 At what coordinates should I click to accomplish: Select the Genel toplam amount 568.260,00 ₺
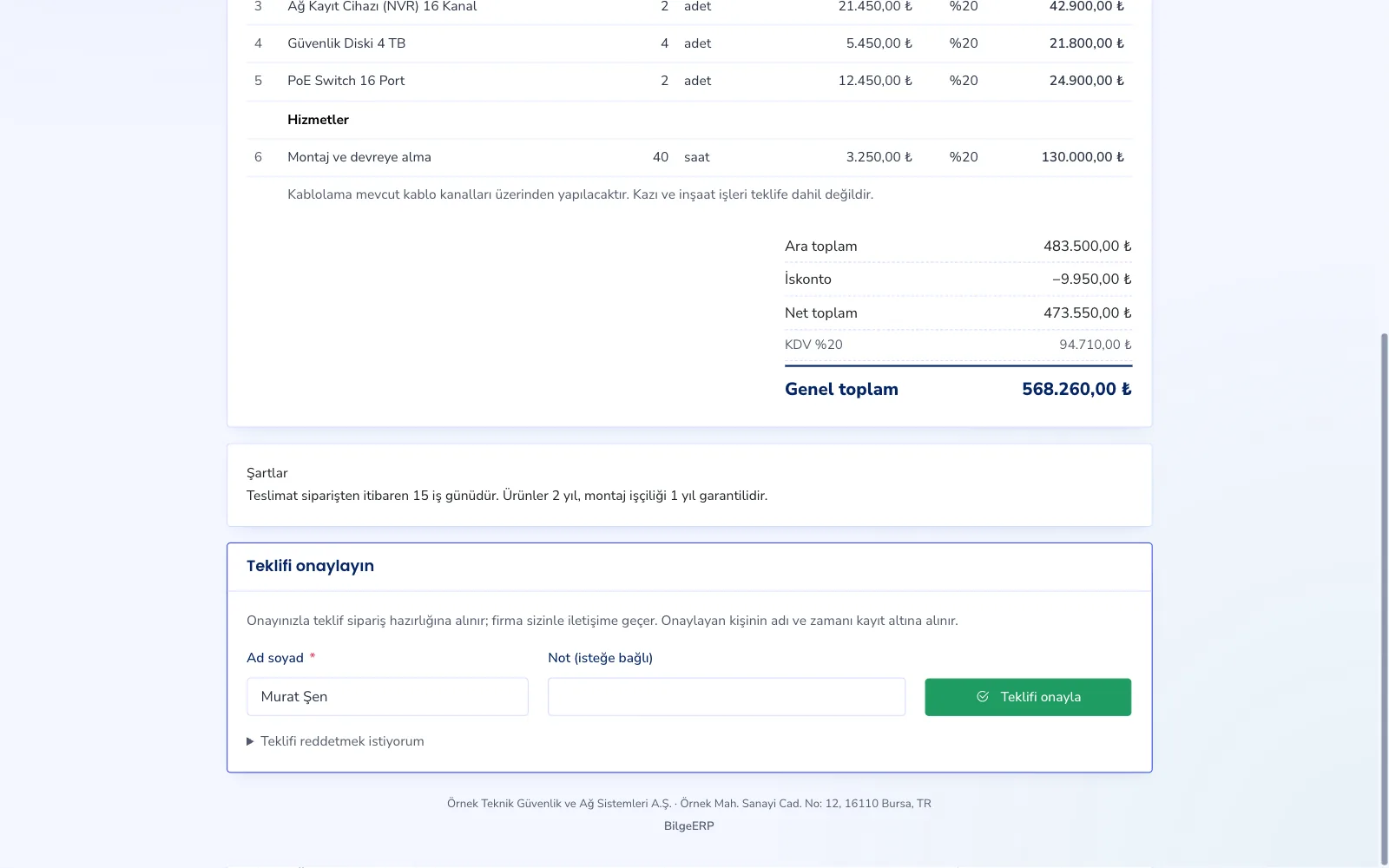click(x=1076, y=389)
